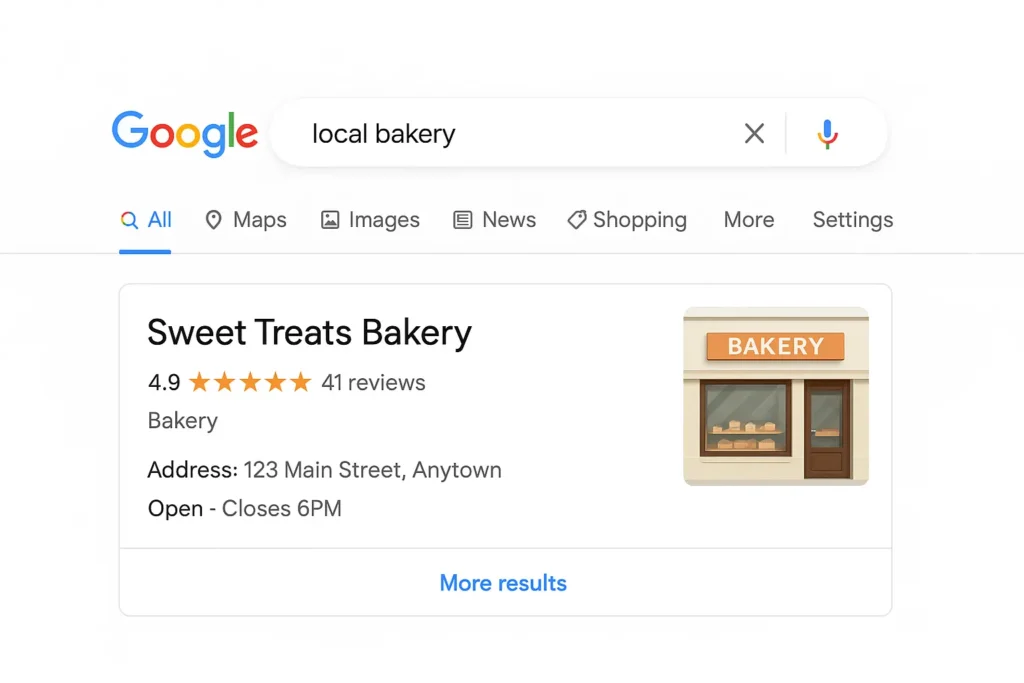The image size is (1024, 683).
Task: Open the Google homepage via the logo
Action: (x=185, y=133)
